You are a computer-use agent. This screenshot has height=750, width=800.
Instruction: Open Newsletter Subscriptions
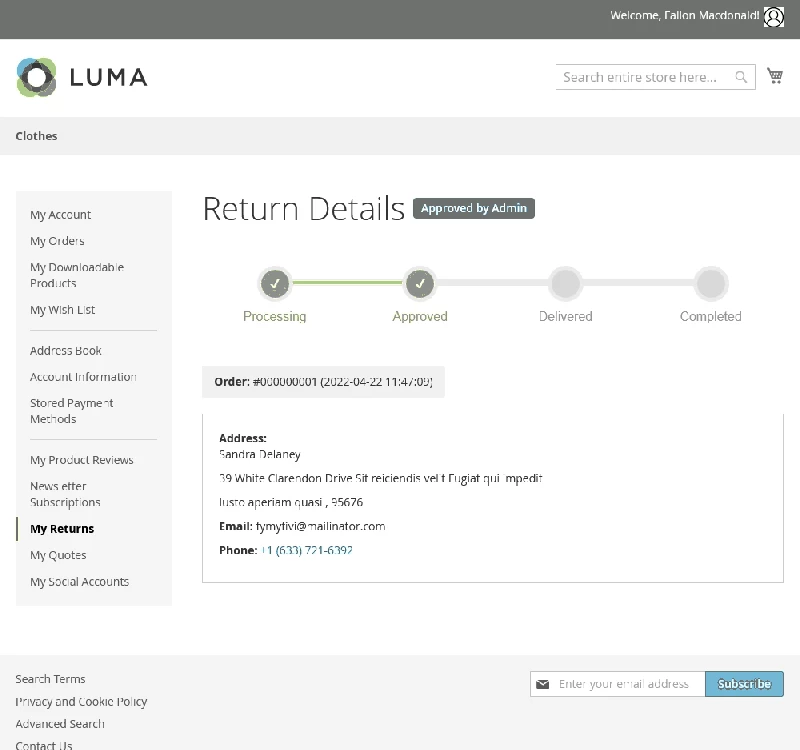(x=65, y=494)
